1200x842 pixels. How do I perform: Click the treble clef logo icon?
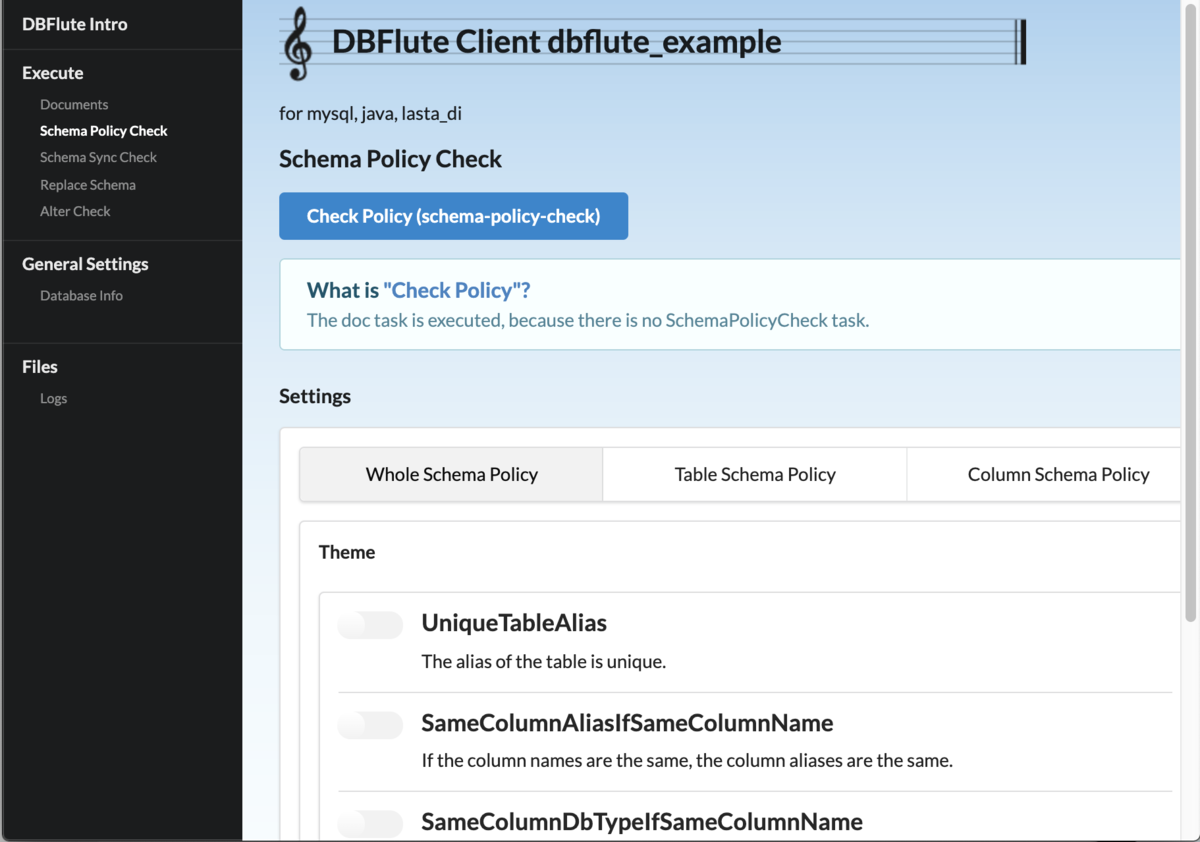coord(297,44)
